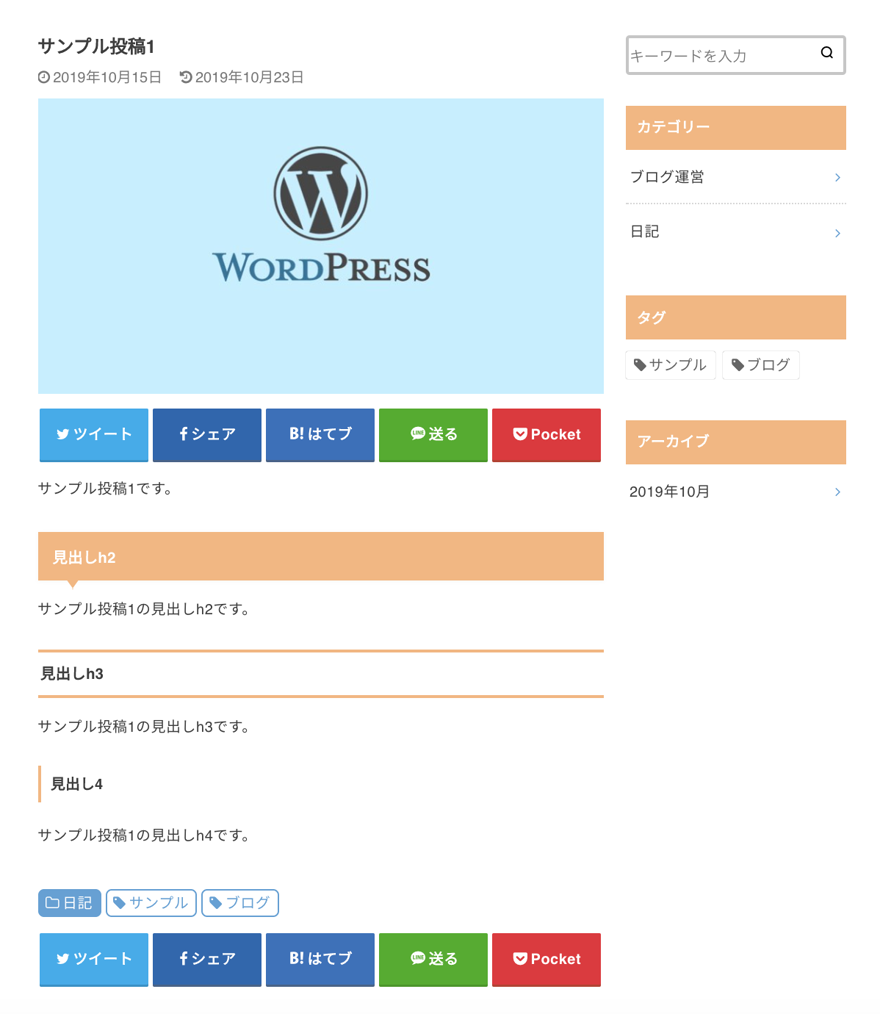Focus the キーワードを入力 search field
The width and height of the screenshot is (880, 1014).
tap(718, 56)
